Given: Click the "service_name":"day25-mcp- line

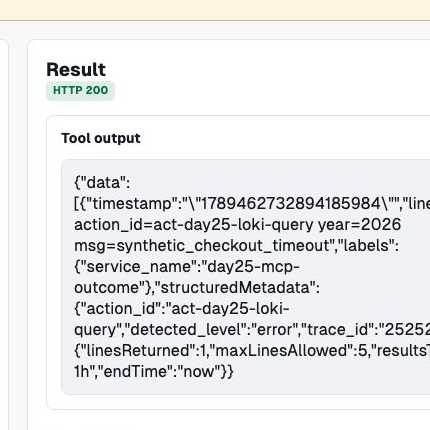Looking at the screenshot, I should [x=187, y=267].
